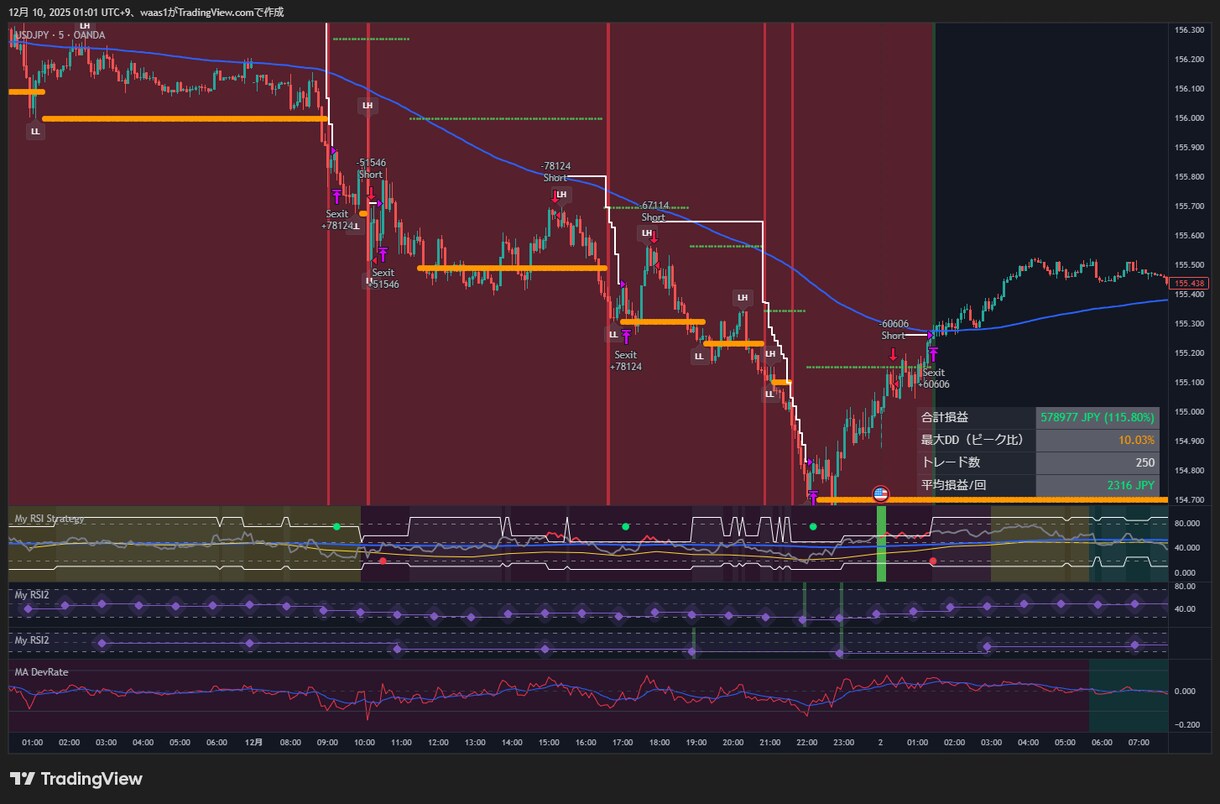This screenshot has height=804, width=1220.
Task: Click the 09:00 time axis label
Action: (x=328, y=743)
